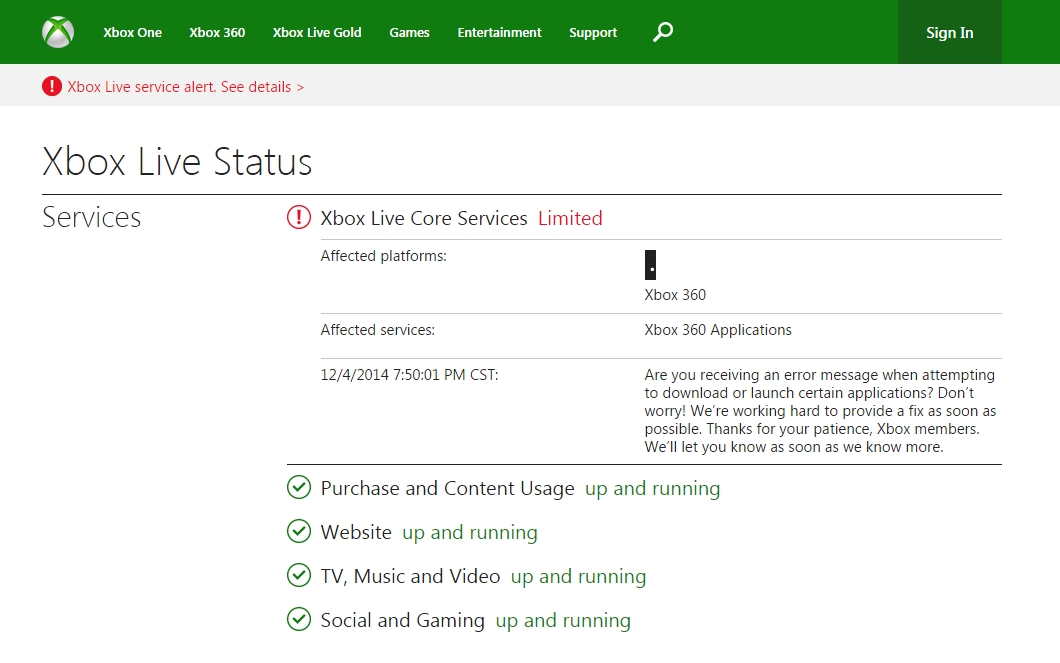Screen dimensions: 1060x663
Task: Click the 12/4/2014 7:50:01 PM CST timestamp
Action: pos(409,374)
